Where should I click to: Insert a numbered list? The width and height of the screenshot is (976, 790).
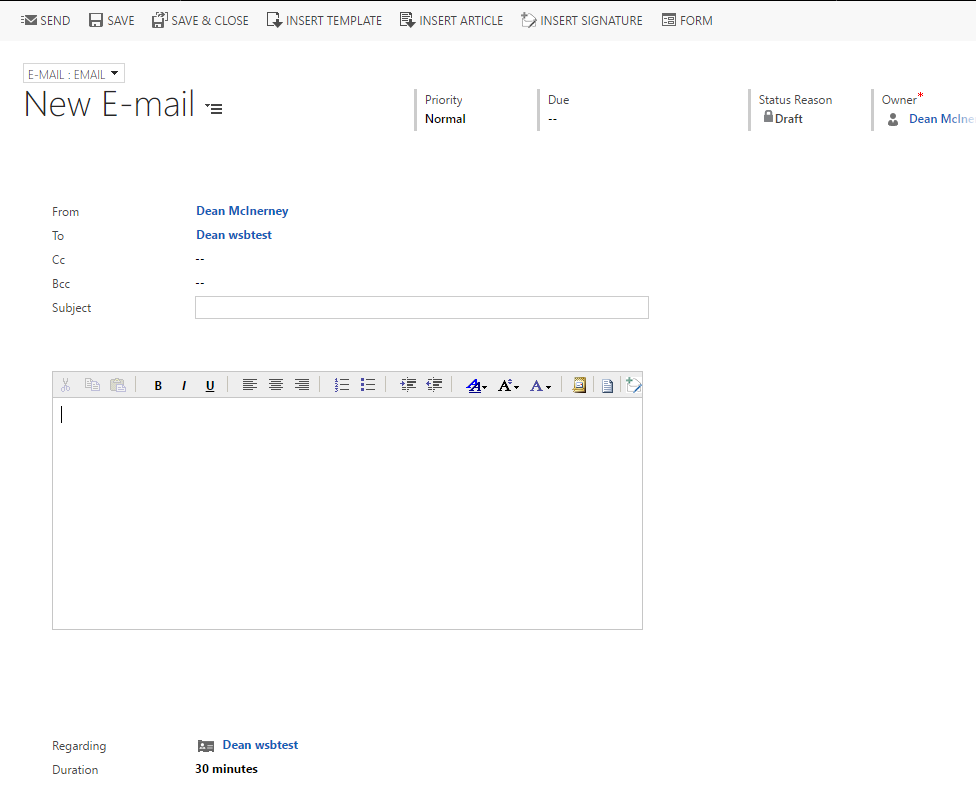[x=342, y=385]
